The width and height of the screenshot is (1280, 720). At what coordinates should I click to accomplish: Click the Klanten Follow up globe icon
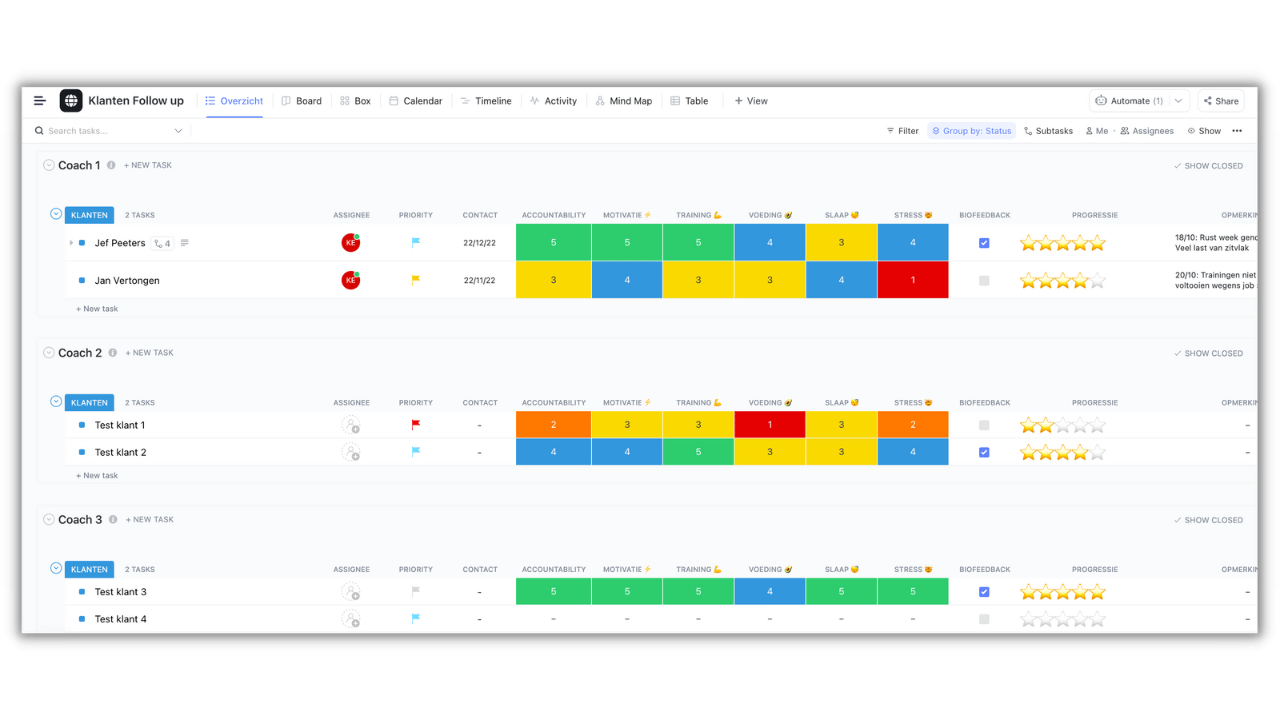pos(71,101)
